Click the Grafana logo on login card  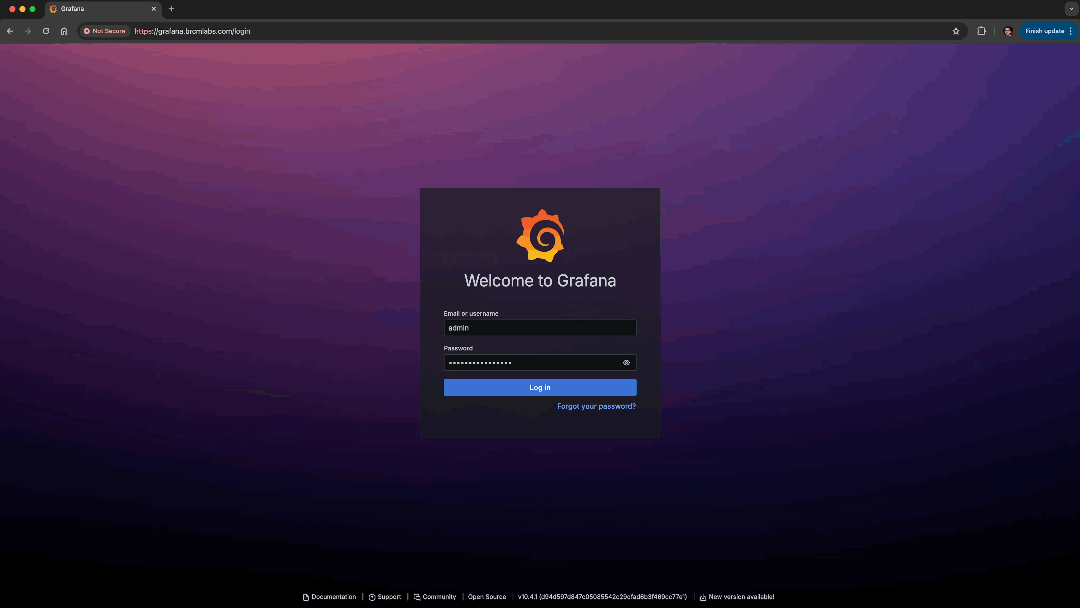[x=541, y=235]
